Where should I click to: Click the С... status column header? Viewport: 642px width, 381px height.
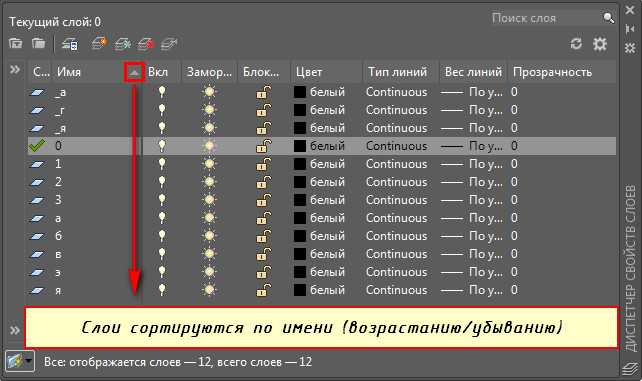41,72
